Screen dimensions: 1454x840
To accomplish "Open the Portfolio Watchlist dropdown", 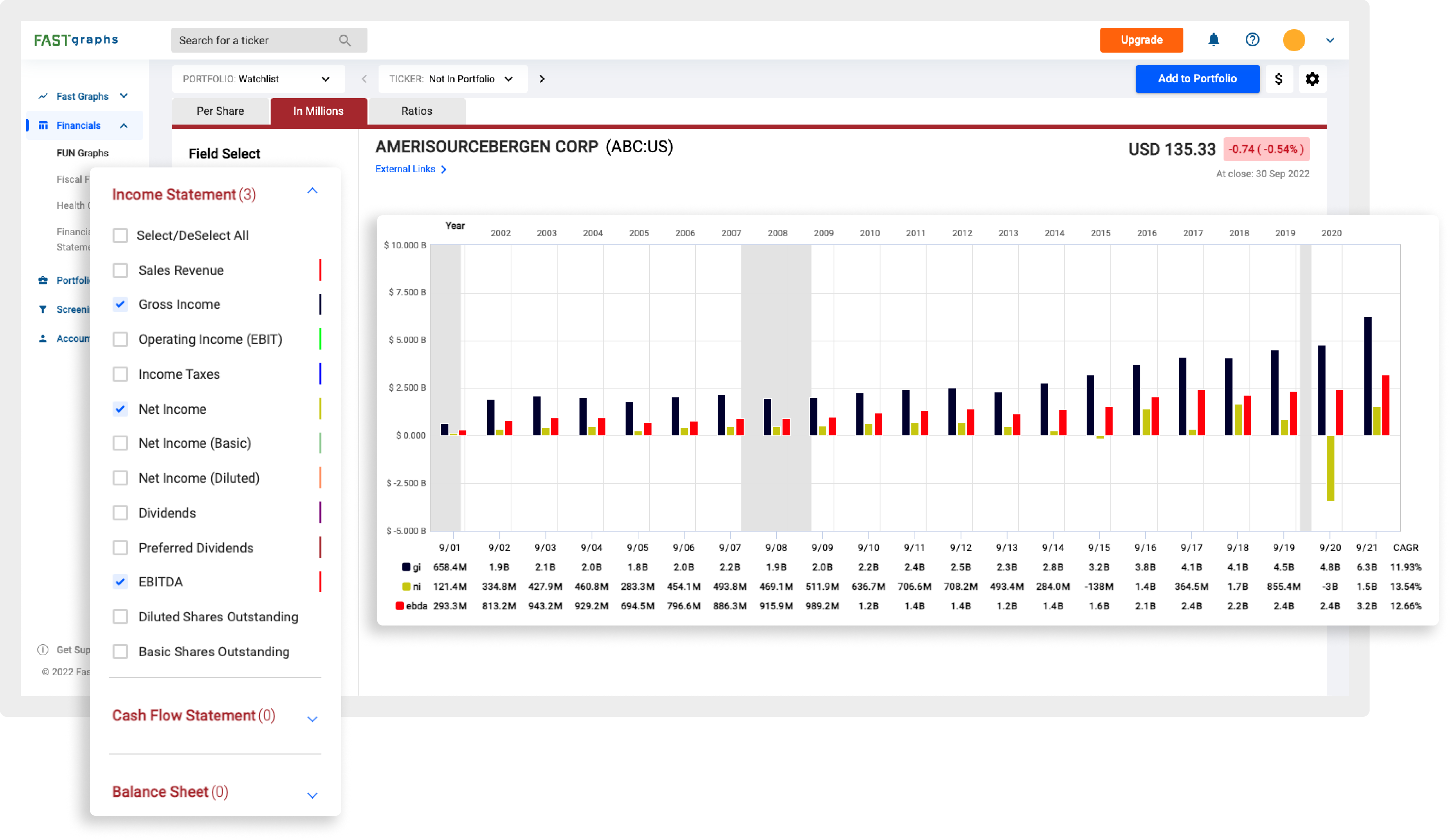I will pos(258,79).
